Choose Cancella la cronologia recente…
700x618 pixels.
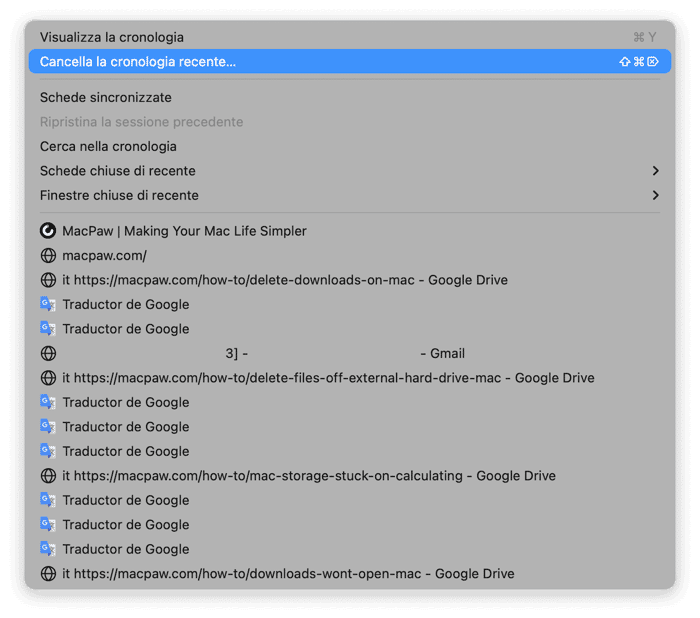[350, 61]
